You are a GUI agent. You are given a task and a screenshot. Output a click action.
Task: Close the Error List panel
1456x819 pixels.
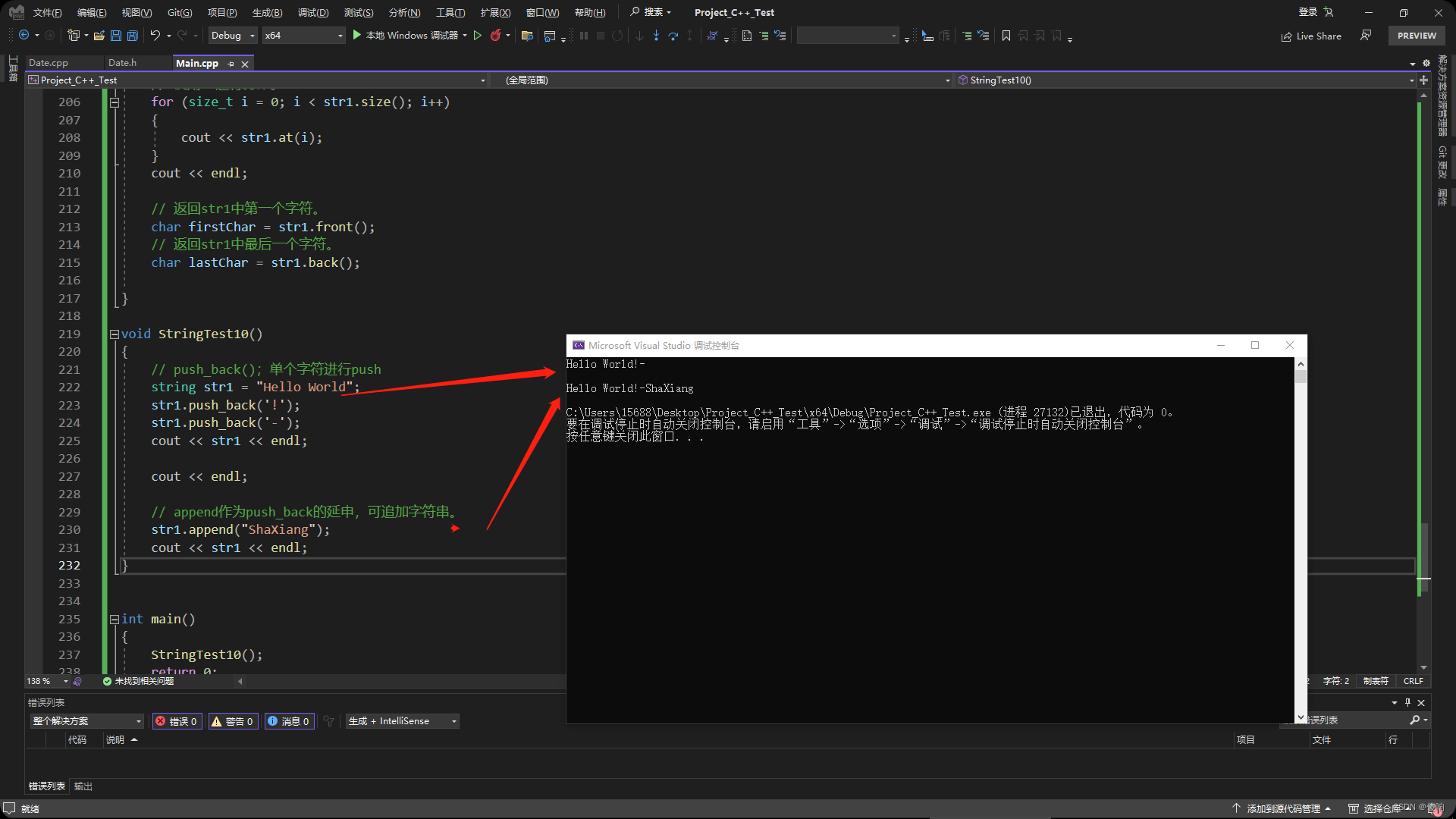[x=1421, y=702]
